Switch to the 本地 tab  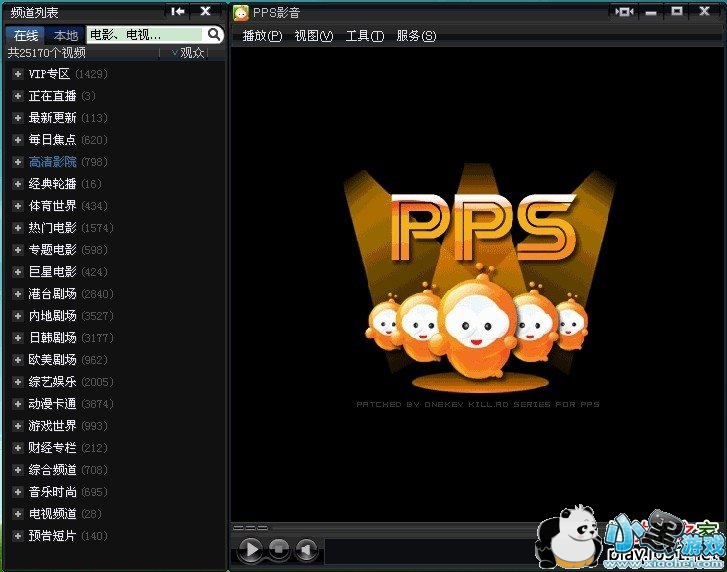click(65, 35)
